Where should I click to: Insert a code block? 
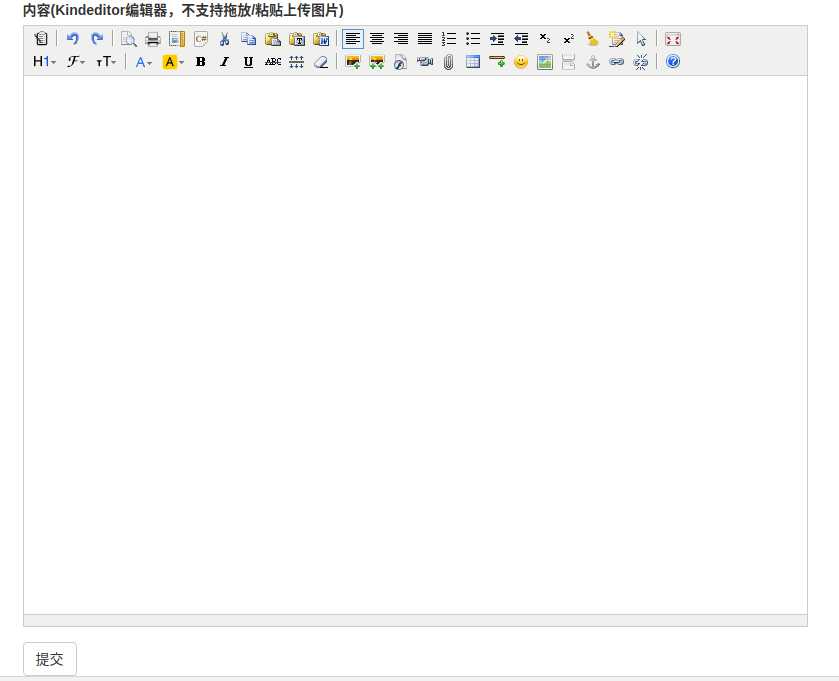pyautogui.click(x=201, y=39)
